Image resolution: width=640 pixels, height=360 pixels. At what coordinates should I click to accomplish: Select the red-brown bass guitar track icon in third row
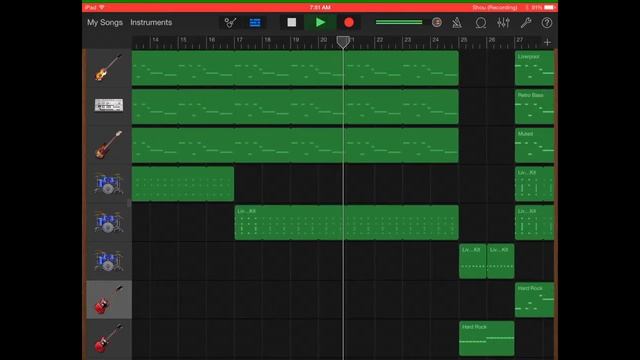tap(109, 144)
